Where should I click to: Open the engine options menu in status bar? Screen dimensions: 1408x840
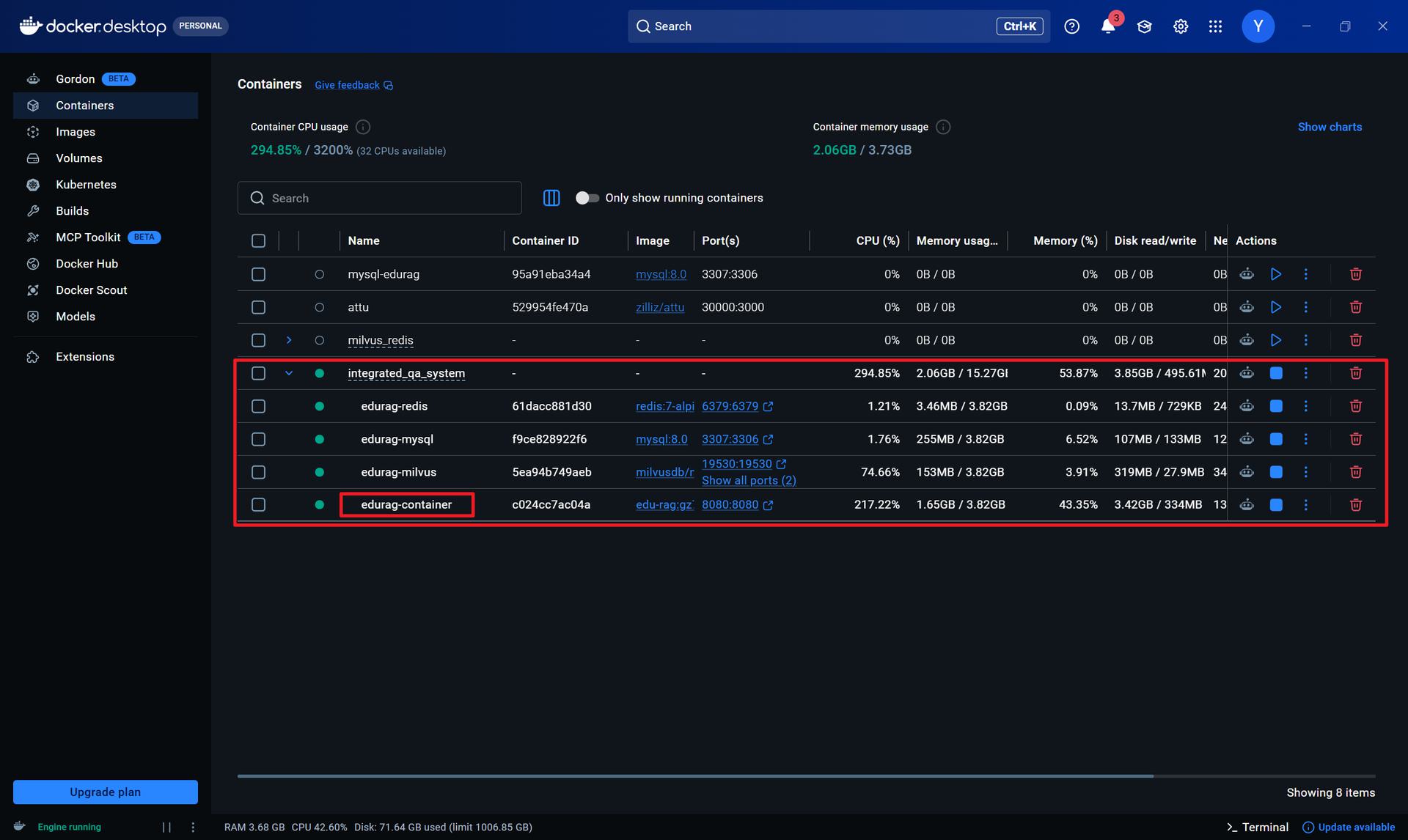click(x=193, y=827)
